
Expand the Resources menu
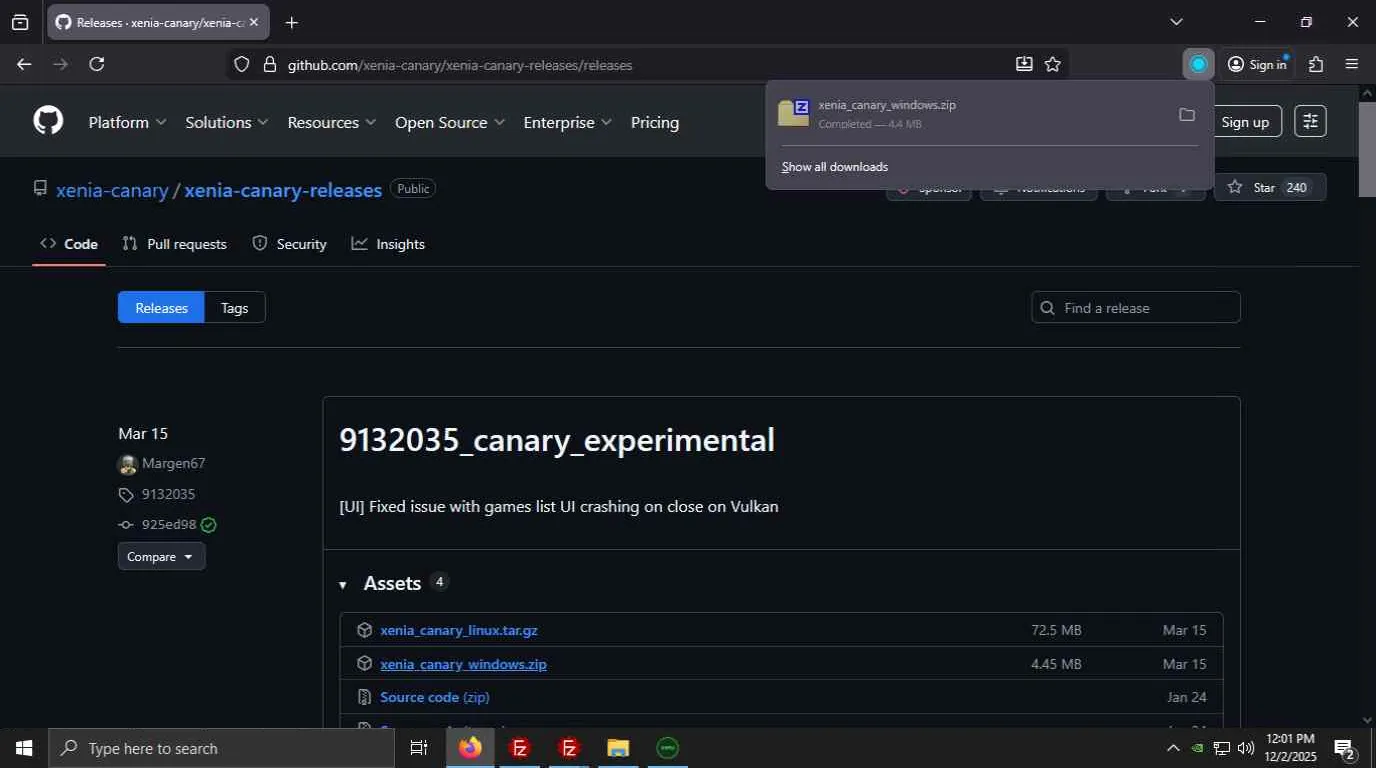pos(332,122)
